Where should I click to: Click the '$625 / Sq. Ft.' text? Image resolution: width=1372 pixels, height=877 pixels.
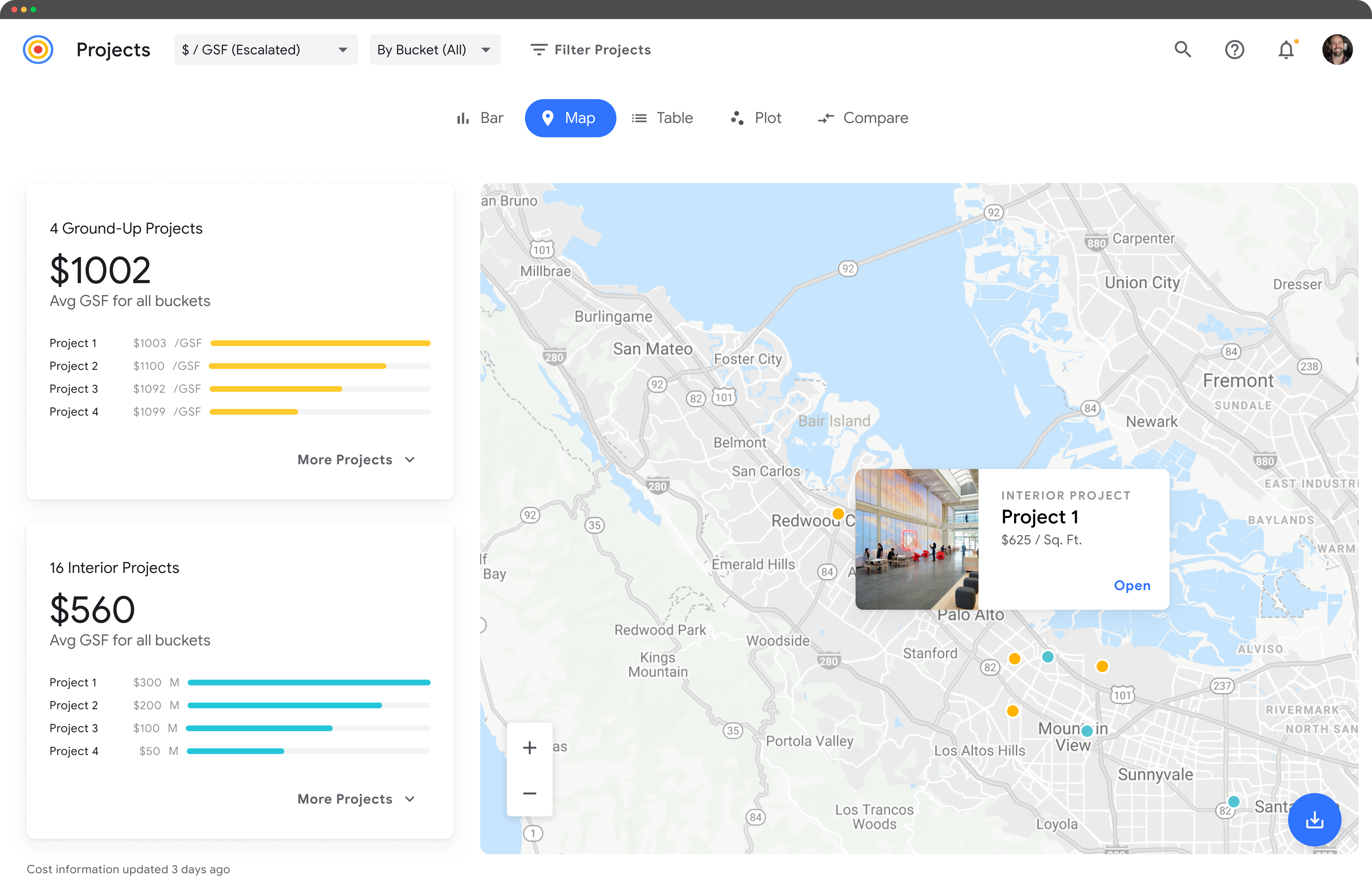tap(1041, 540)
